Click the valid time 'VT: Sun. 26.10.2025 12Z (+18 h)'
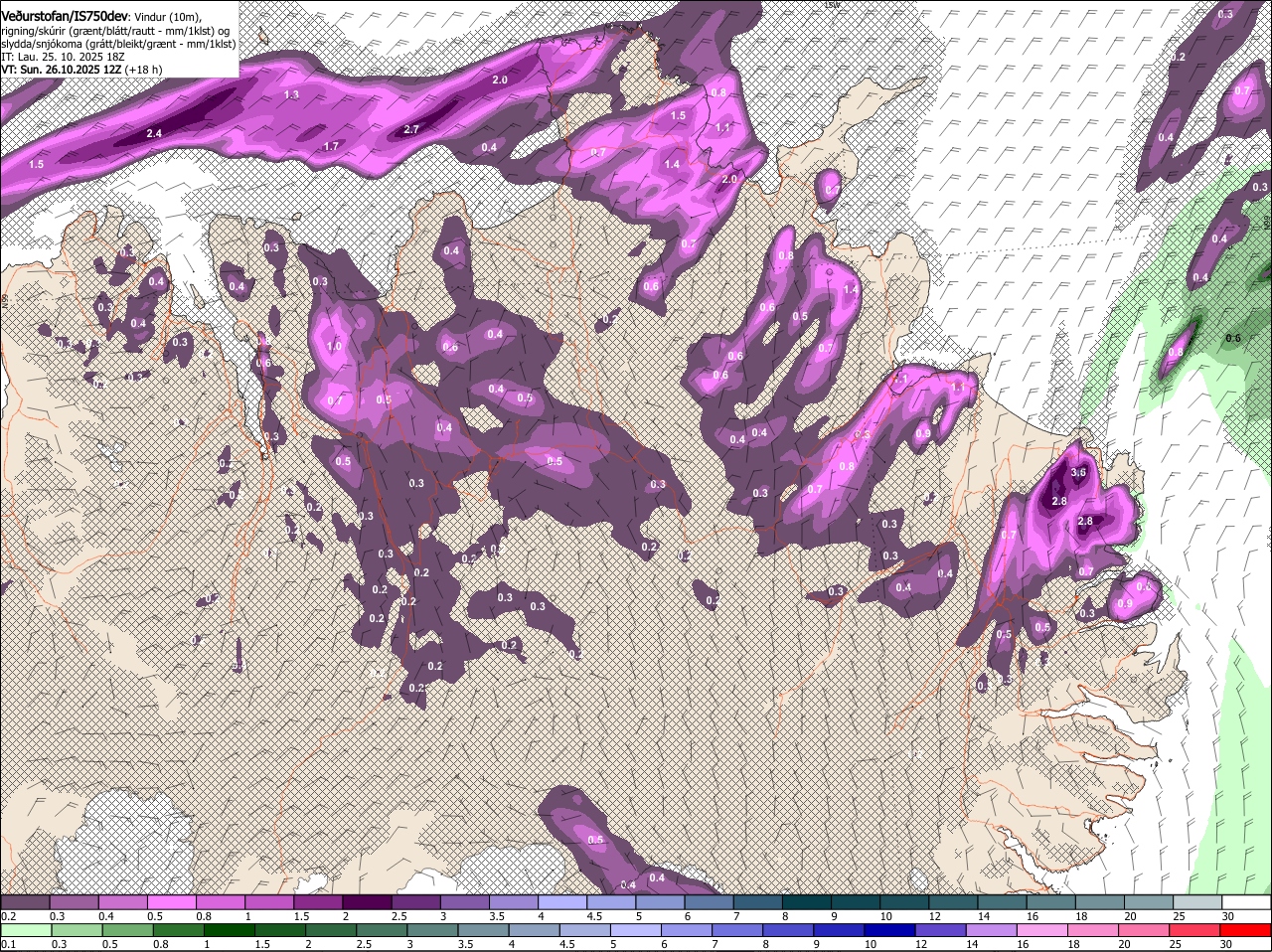Viewport: 1272px width, 952px height. click(81, 71)
